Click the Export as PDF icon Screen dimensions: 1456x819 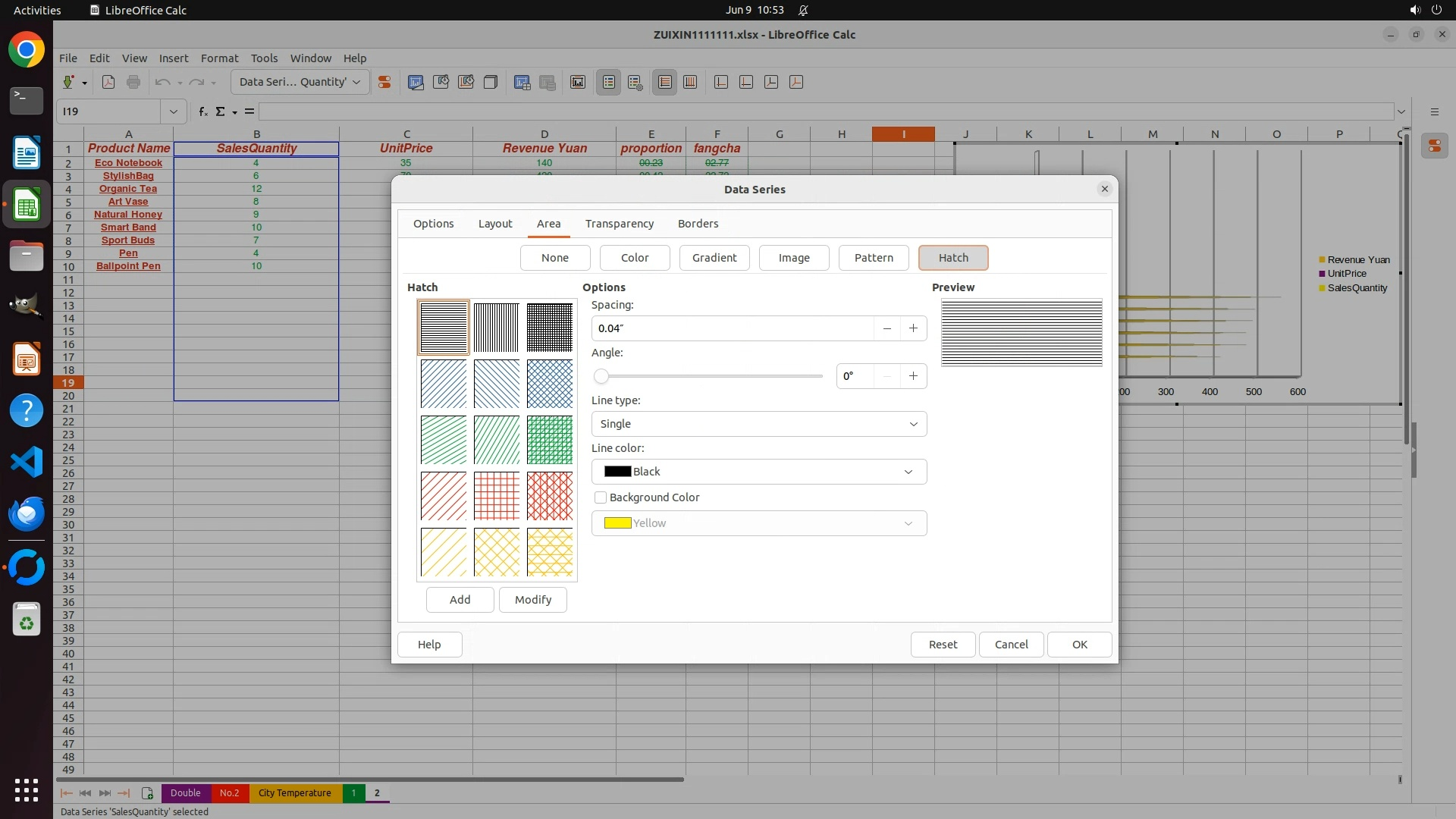click(108, 82)
